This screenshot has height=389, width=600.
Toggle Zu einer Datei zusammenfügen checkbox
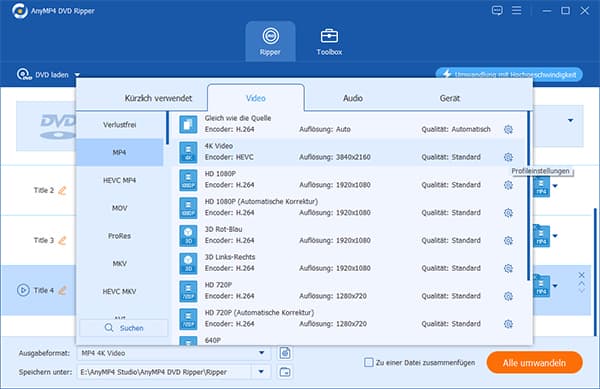tap(368, 362)
